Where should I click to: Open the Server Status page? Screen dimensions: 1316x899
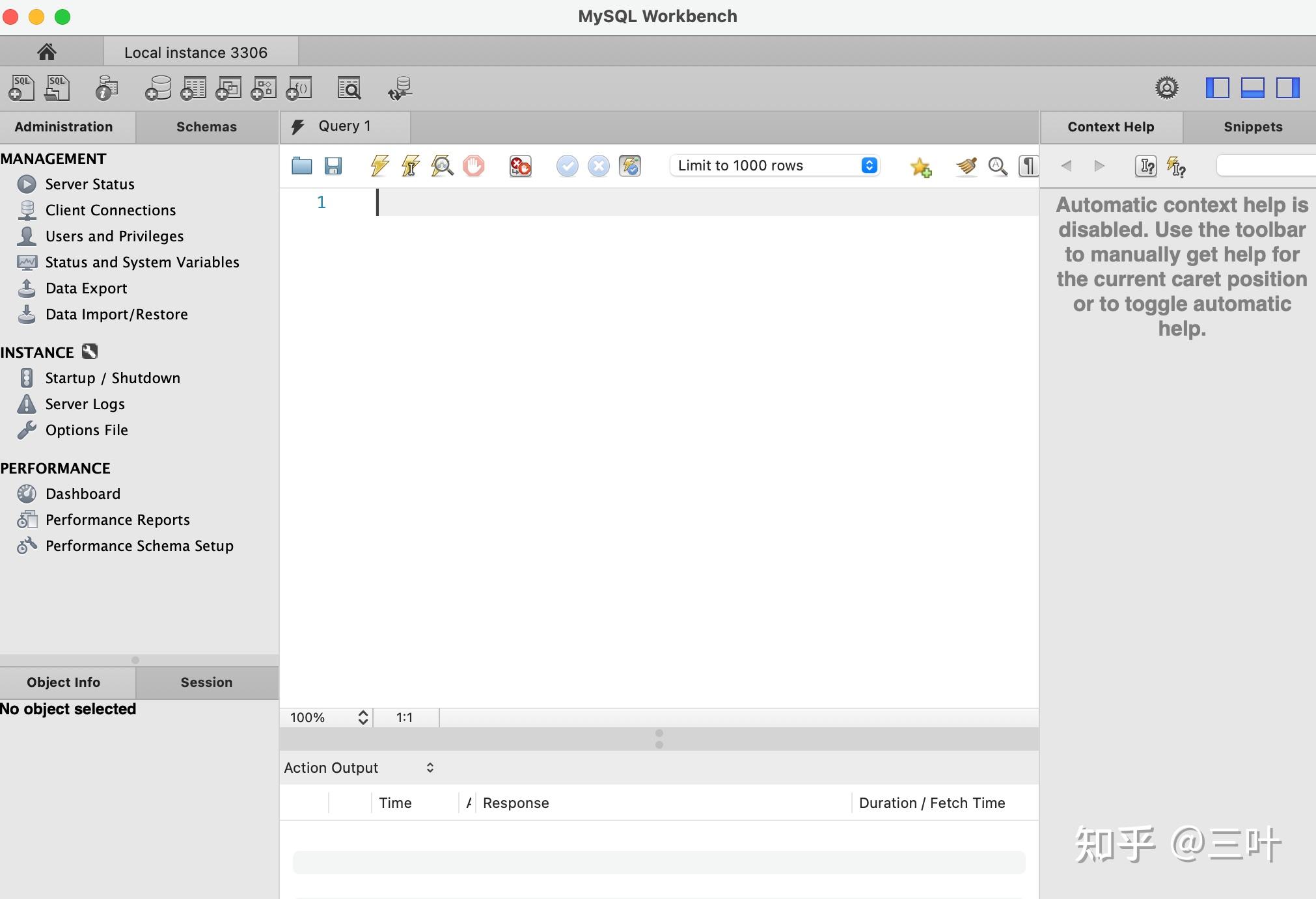click(x=89, y=184)
